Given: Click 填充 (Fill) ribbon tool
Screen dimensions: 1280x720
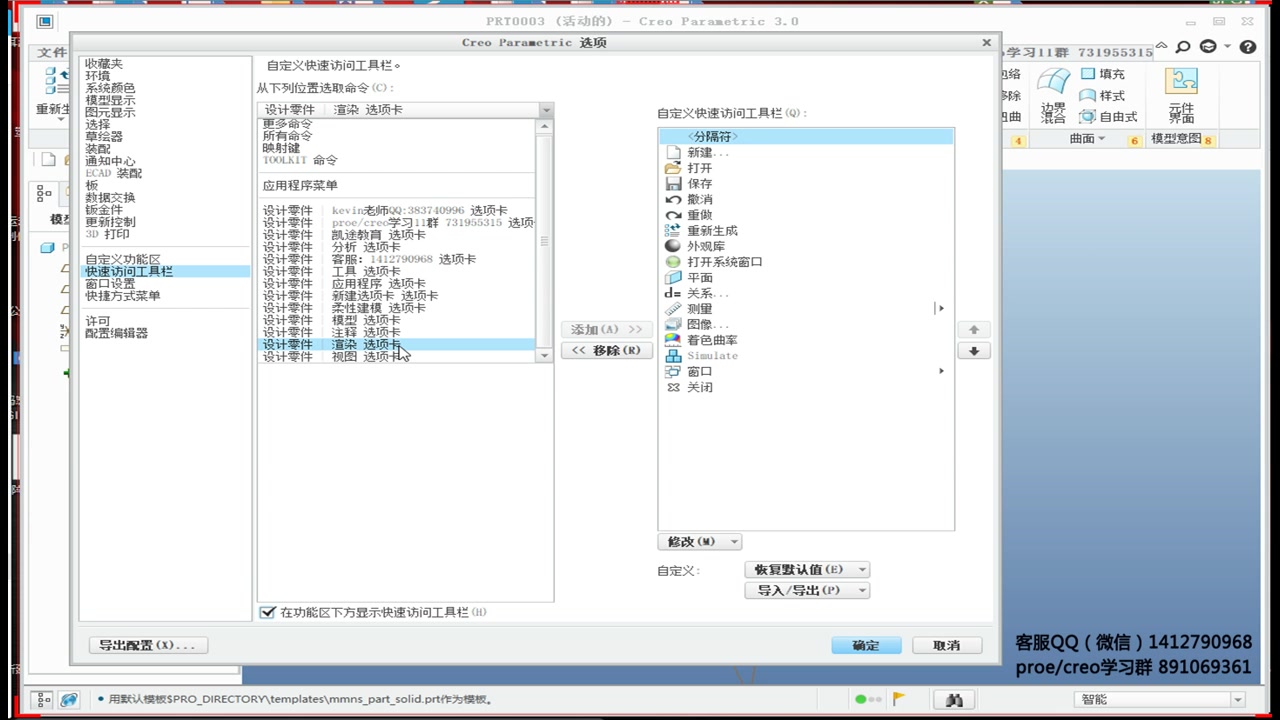Looking at the screenshot, I should click(1102, 74).
